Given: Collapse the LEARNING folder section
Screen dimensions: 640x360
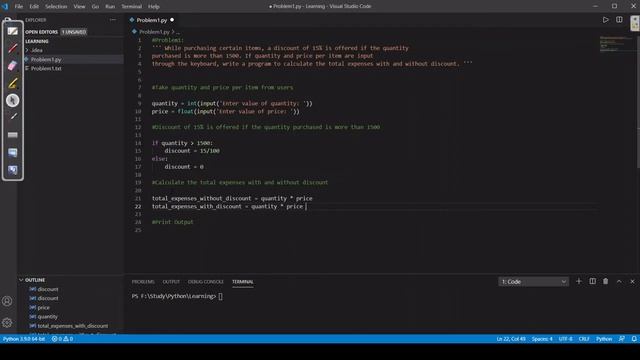Looking at the screenshot, I should [x=37, y=41].
